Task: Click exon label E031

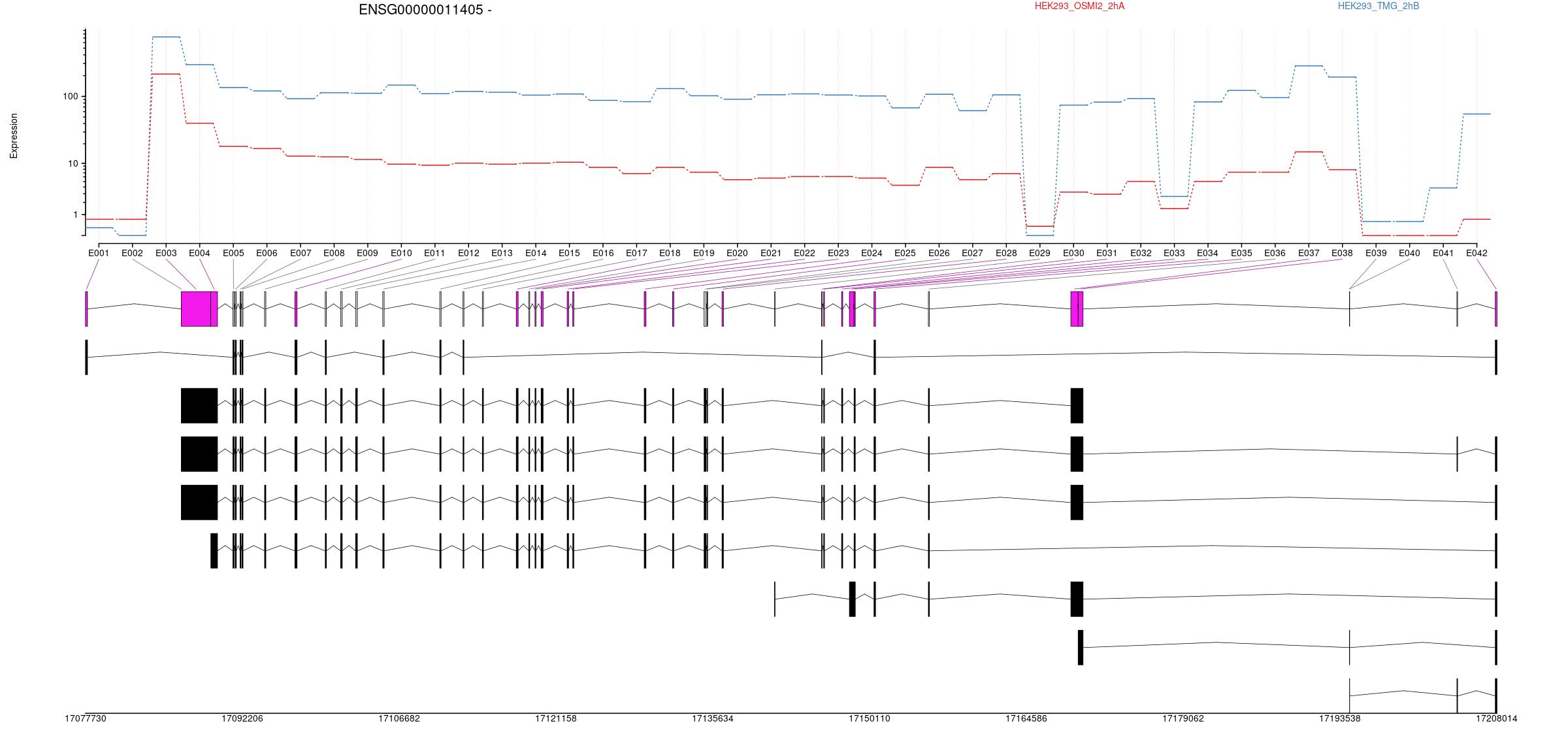Action: [1107, 253]
